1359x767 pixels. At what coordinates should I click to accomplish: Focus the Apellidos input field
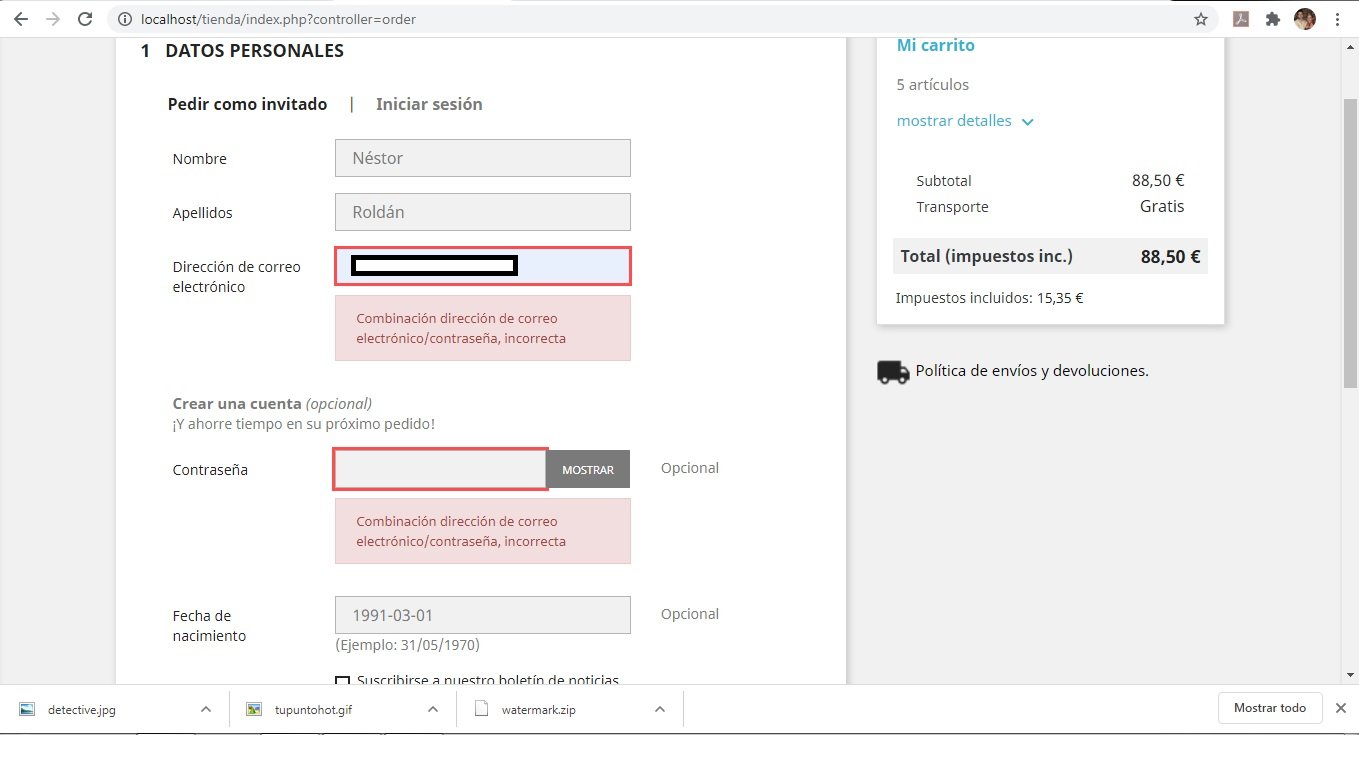click(483, 212)
